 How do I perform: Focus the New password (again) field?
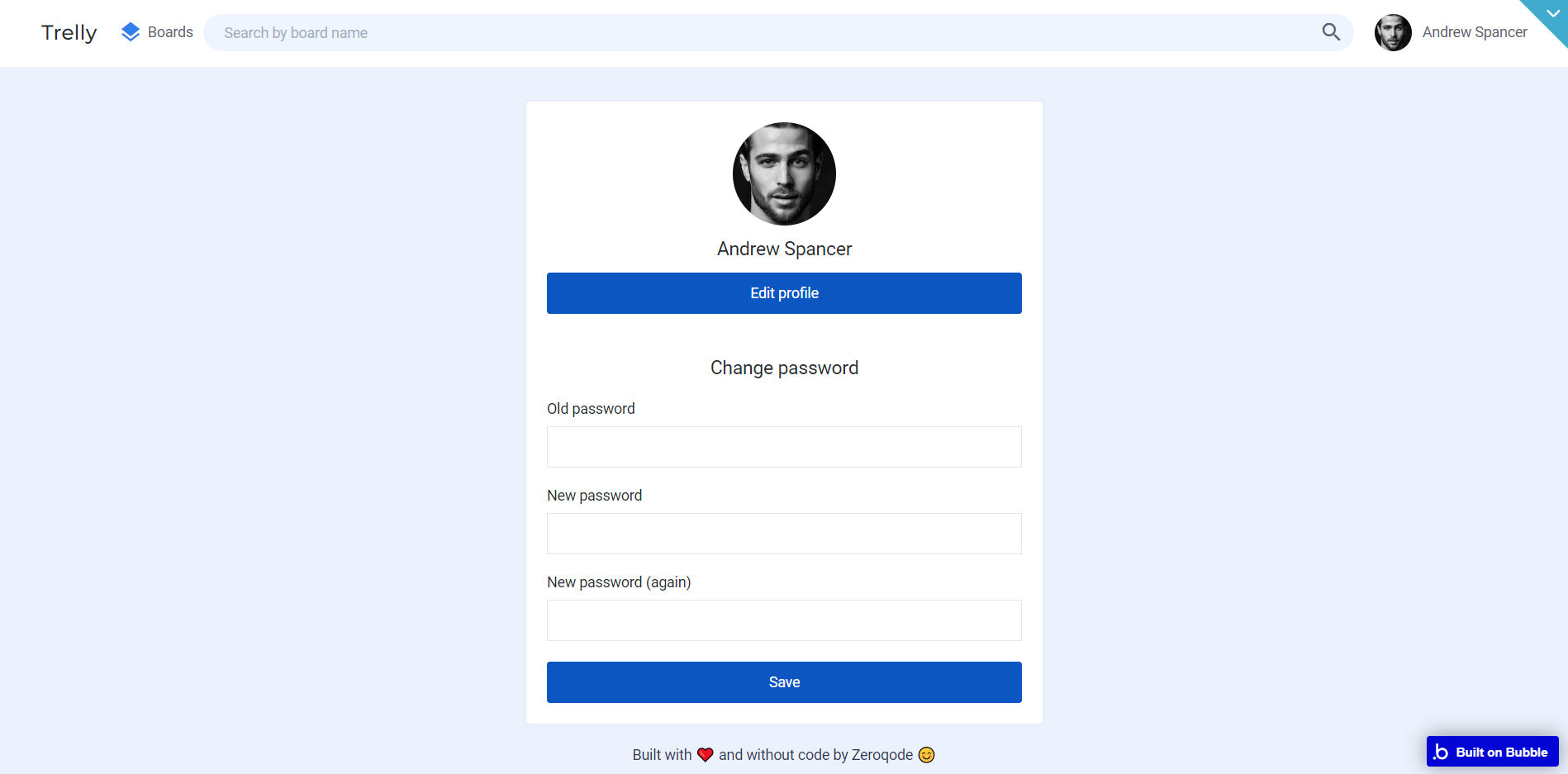784,620
